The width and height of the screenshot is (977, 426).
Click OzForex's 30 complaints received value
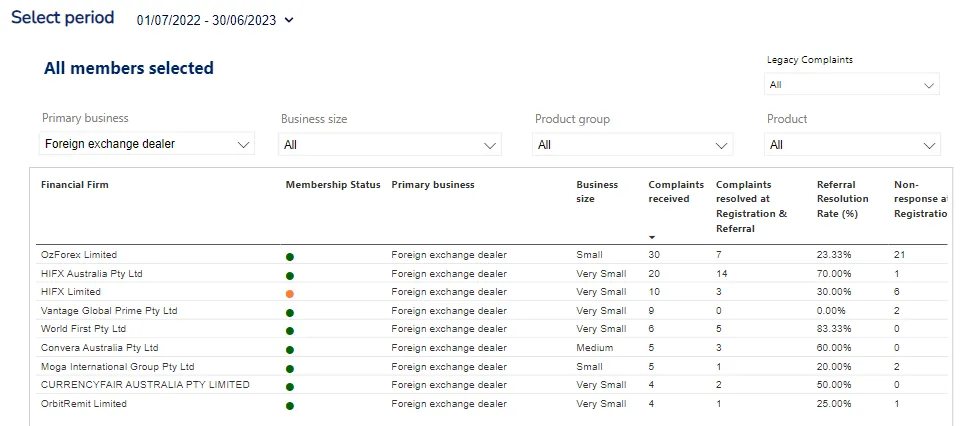[654, 255]
